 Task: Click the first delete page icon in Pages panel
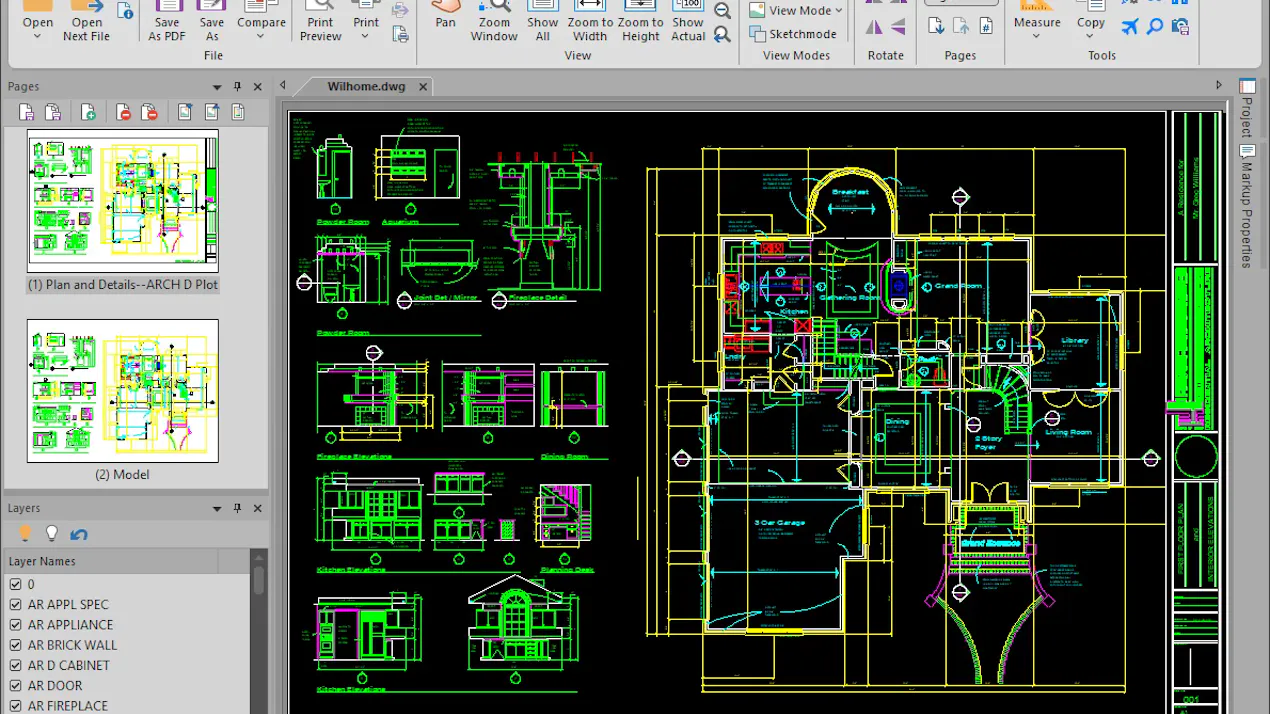click(x=124, y=112)
